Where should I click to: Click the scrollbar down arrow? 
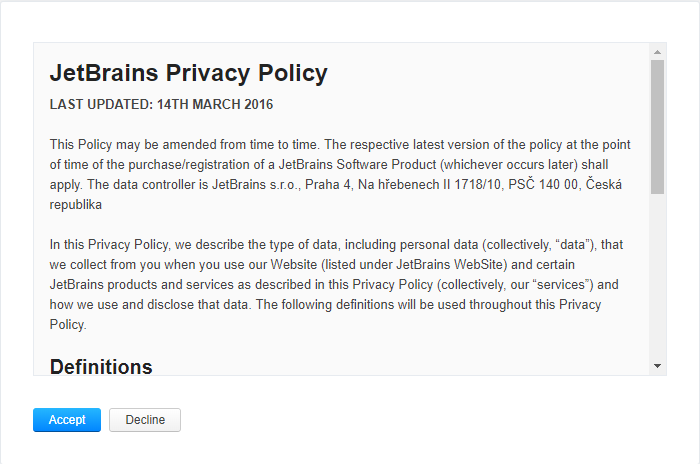pos(657,367)
